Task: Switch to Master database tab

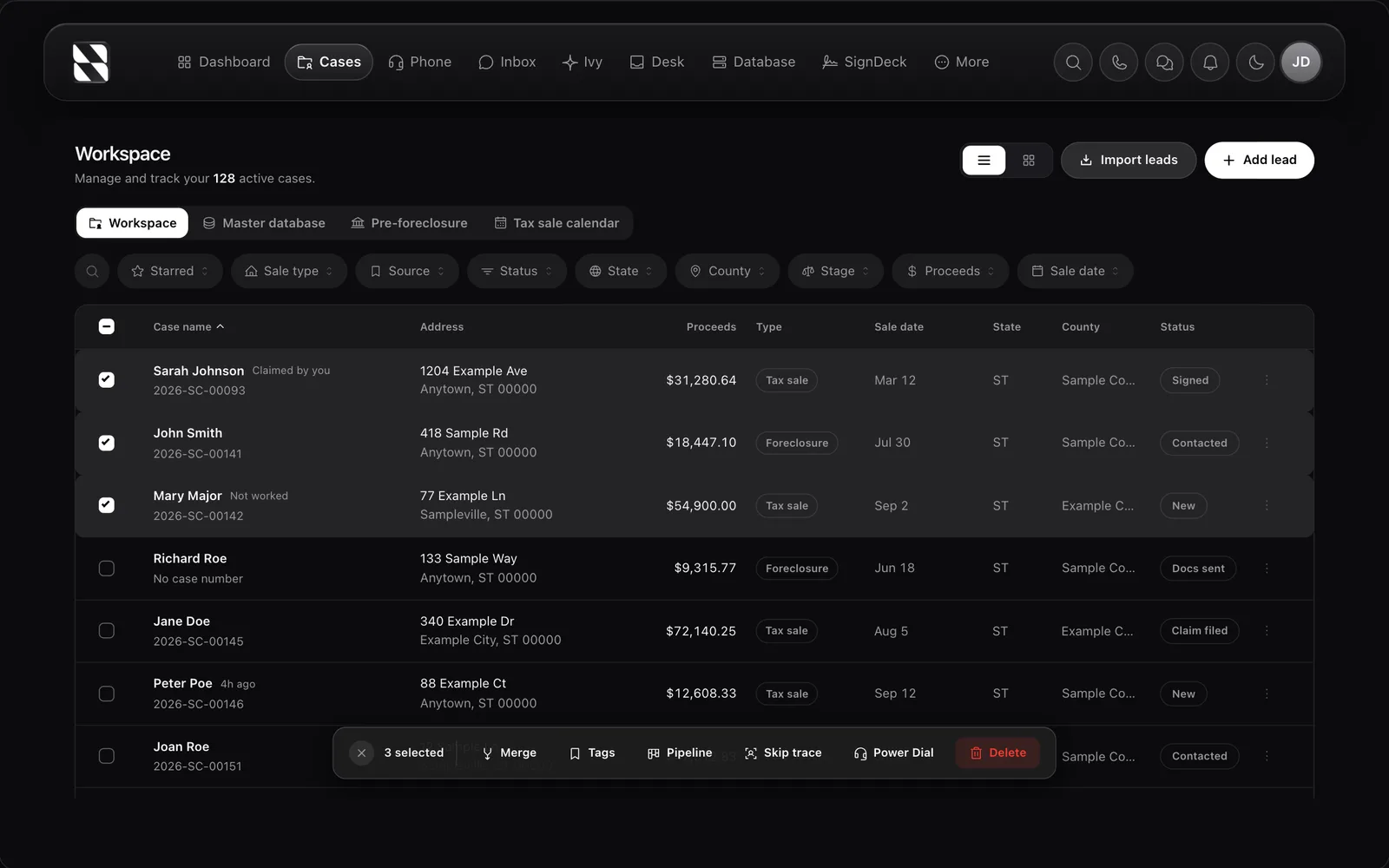Action: (264, 223)
